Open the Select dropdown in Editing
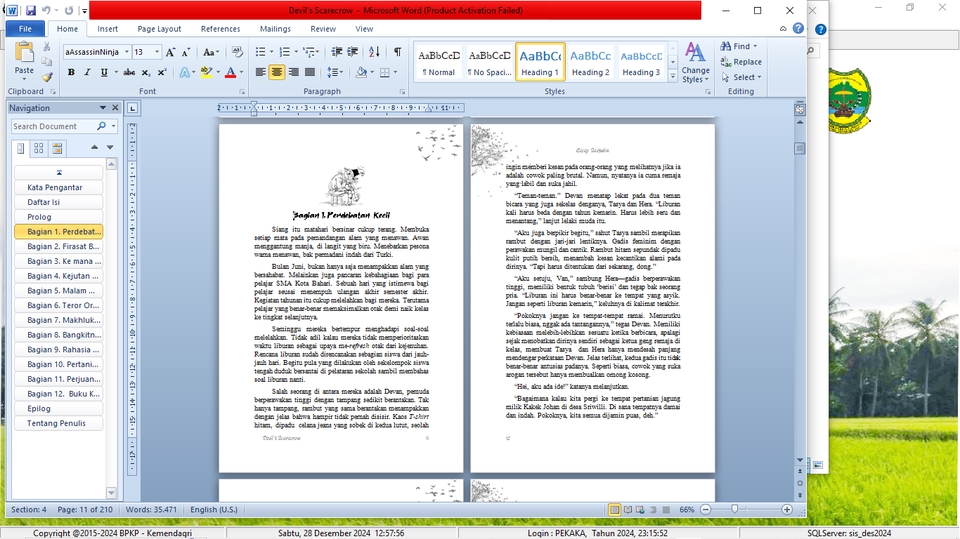The image size is (960, 539). [741, 77]
